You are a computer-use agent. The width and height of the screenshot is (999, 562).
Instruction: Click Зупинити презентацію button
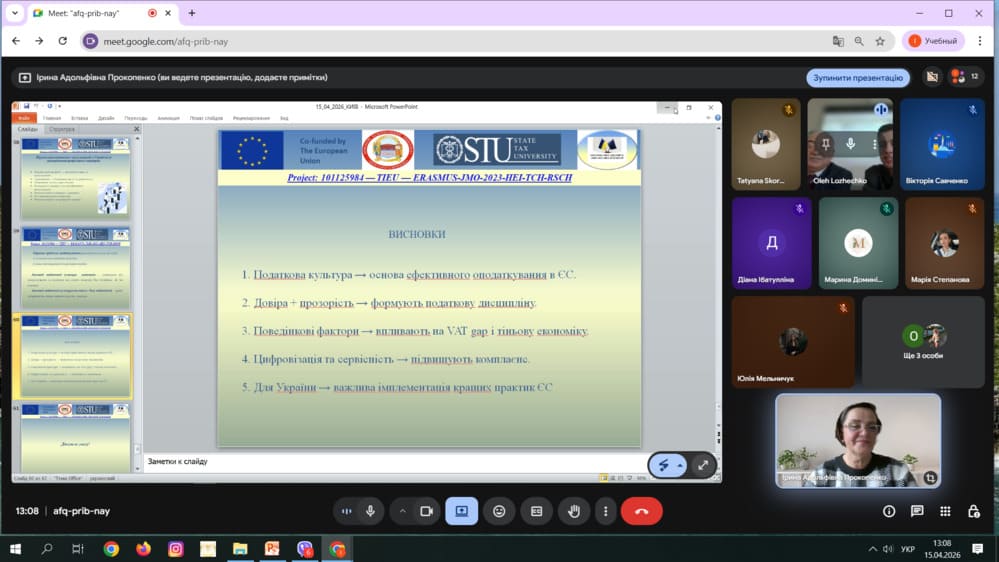click(x=858, y=77)
